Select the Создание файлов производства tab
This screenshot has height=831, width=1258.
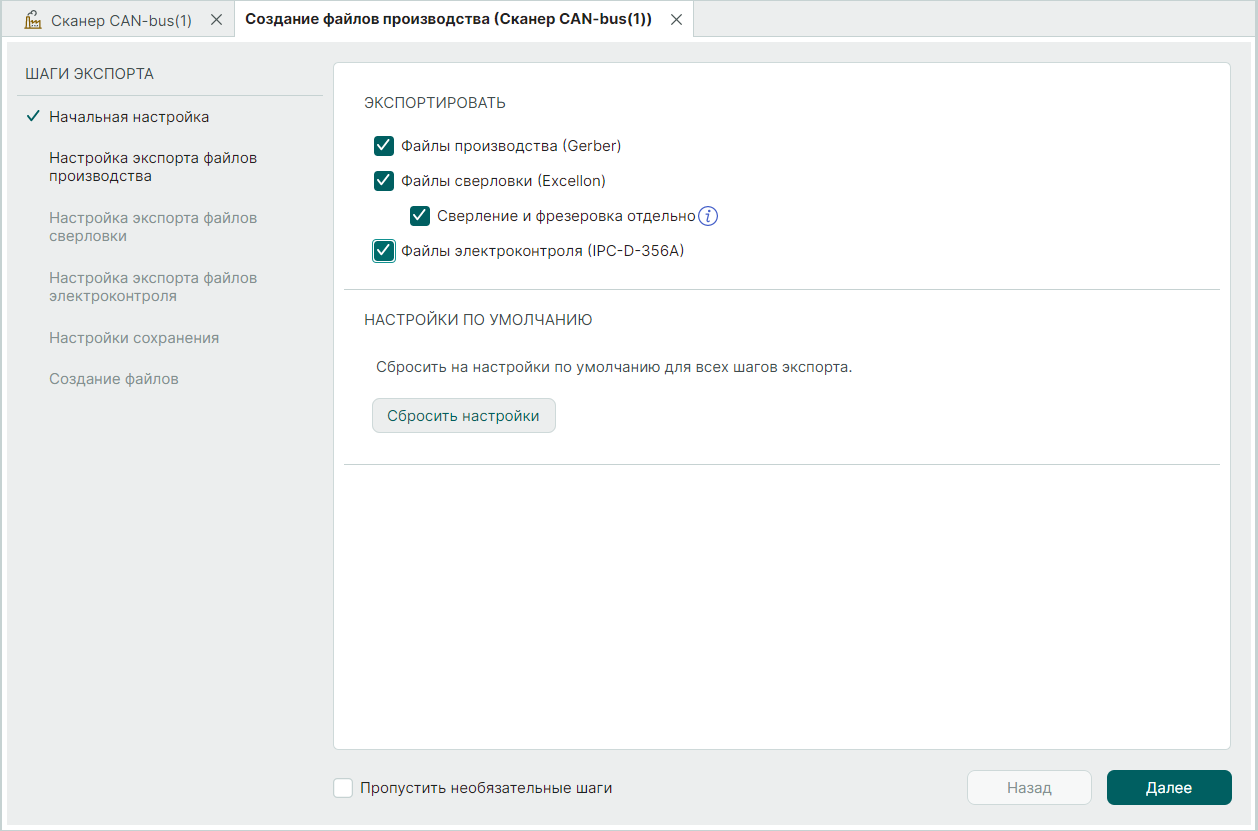click(x=448, y=20)
